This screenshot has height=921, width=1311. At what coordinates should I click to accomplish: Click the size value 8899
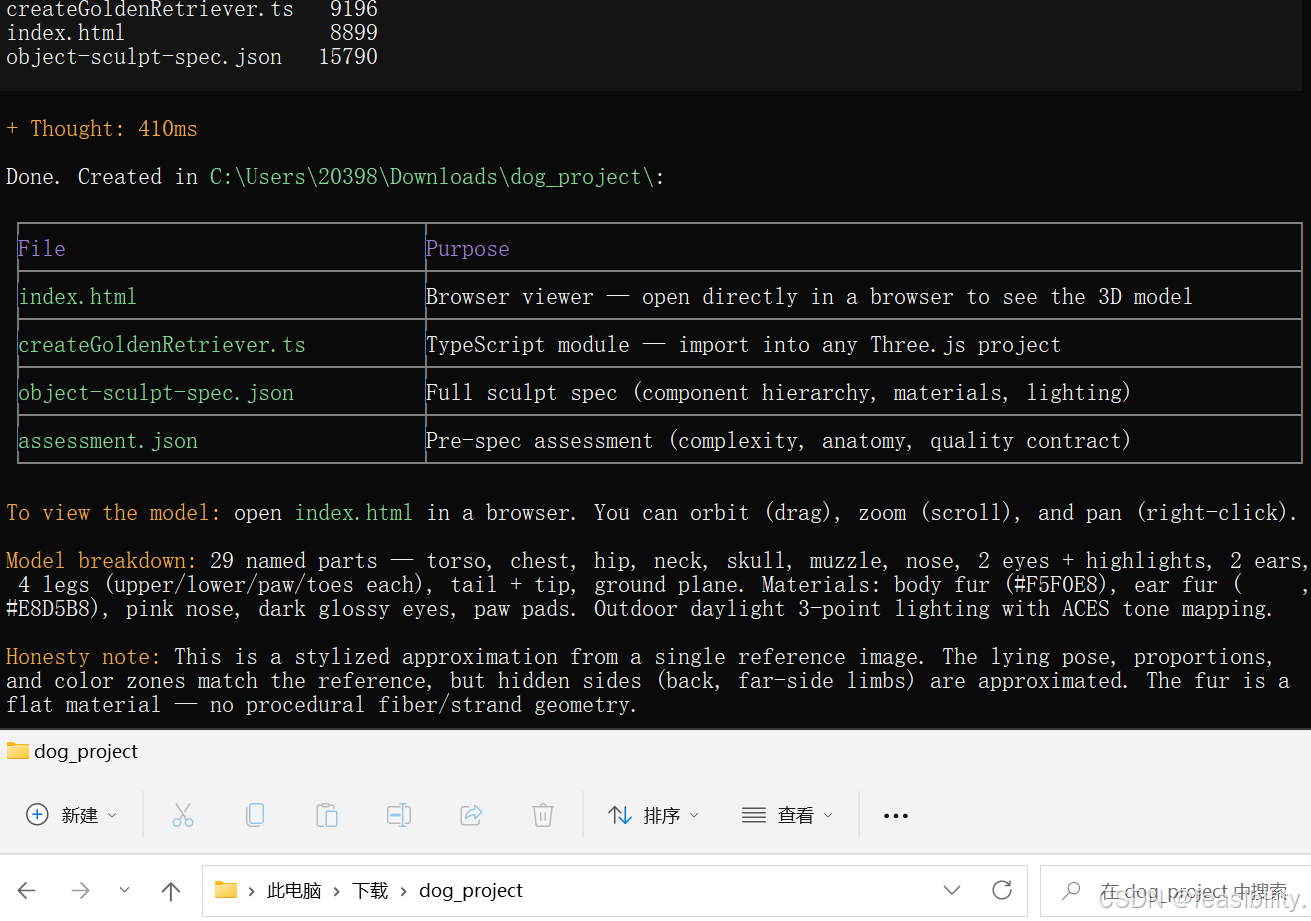tap(354, 33)
